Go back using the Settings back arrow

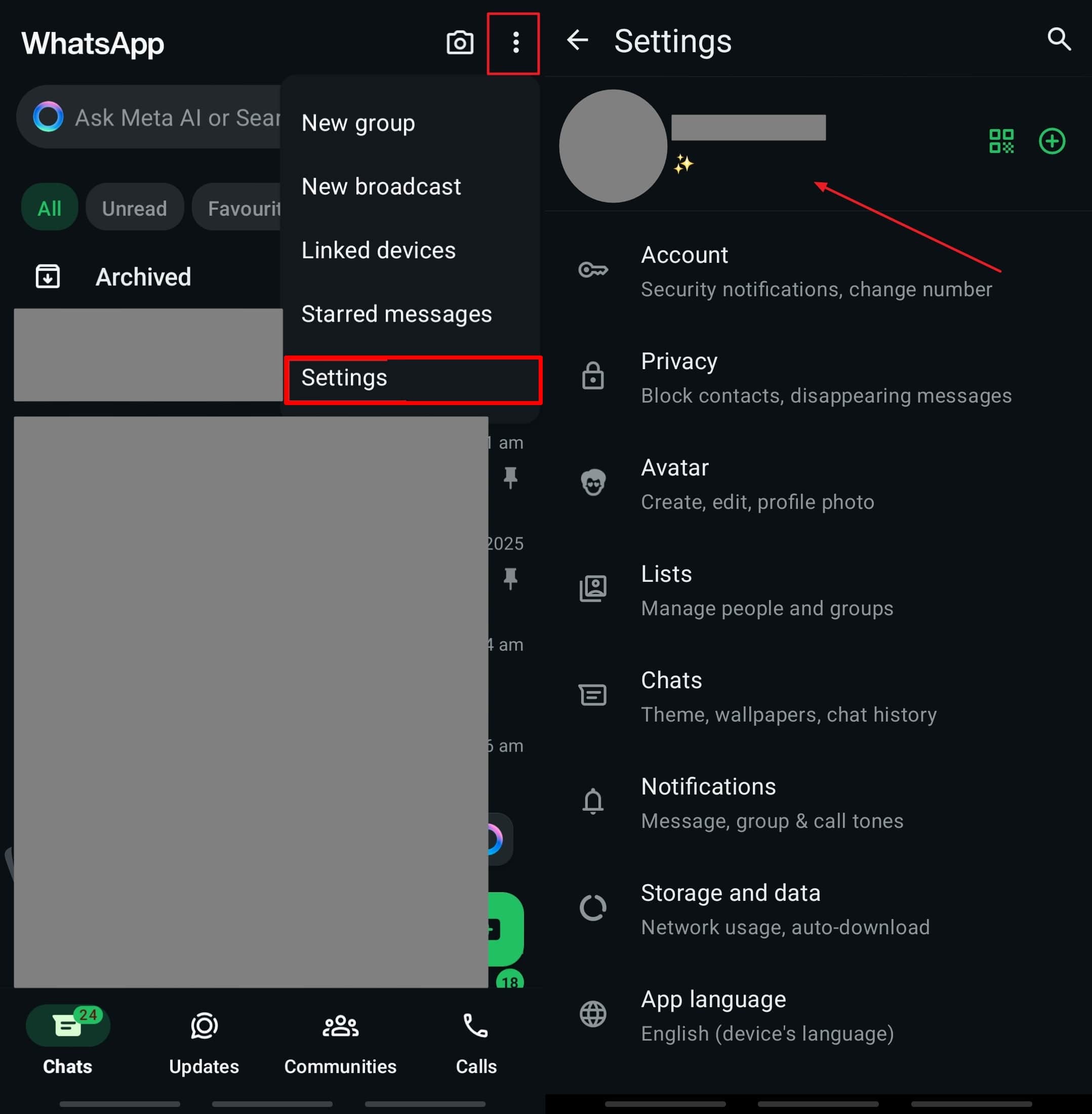577,40
